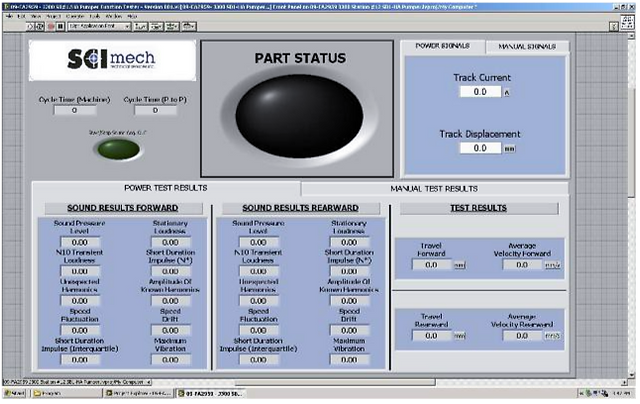The height and width of the screenshot is (404, 640).
Task: Switch to the POWER SIGNALS tab
Action: 443,46
